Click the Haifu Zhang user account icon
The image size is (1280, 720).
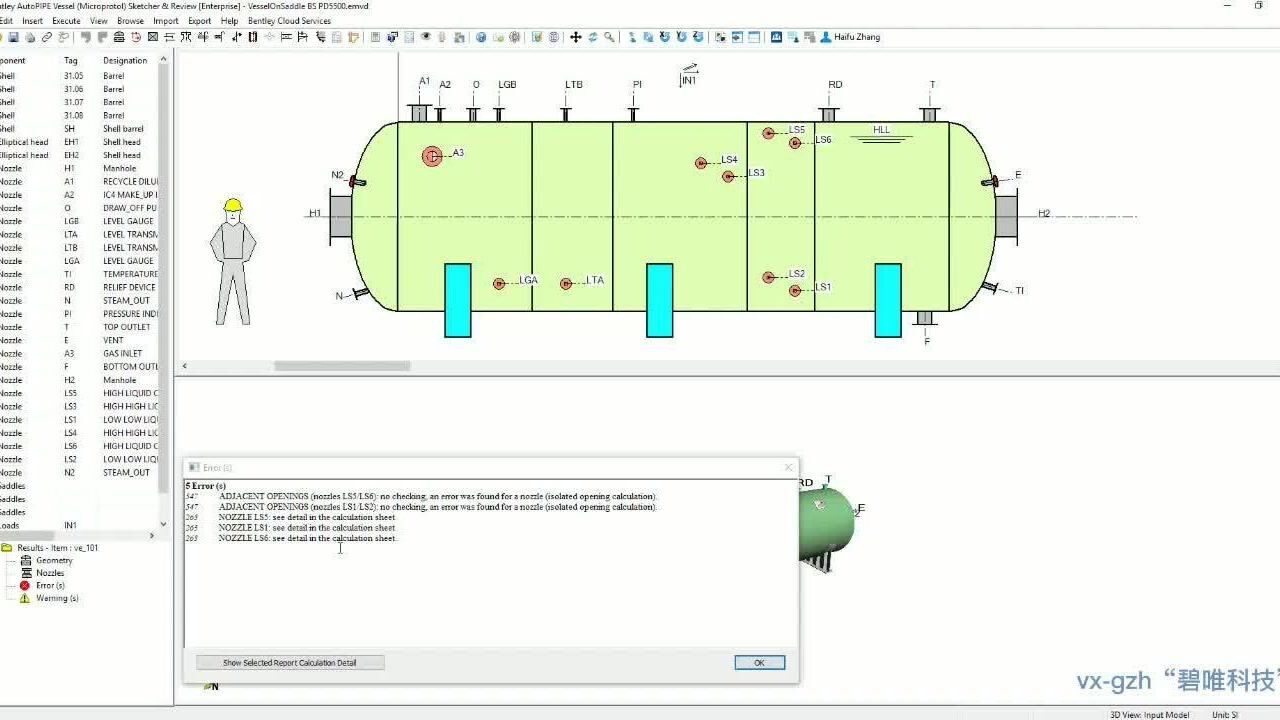tap(826, 37)
